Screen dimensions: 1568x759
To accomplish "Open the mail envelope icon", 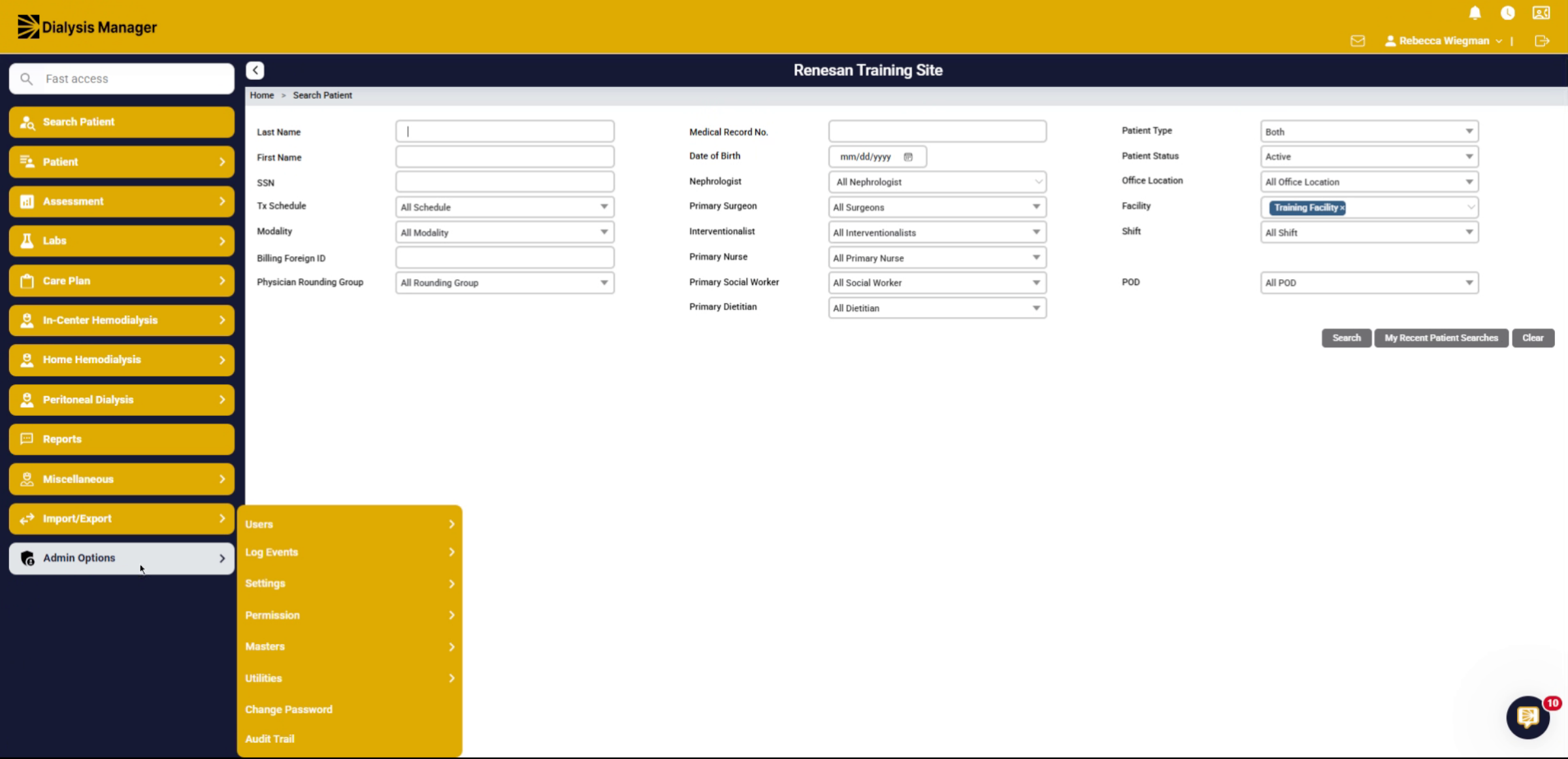I will click(1358, 41).
